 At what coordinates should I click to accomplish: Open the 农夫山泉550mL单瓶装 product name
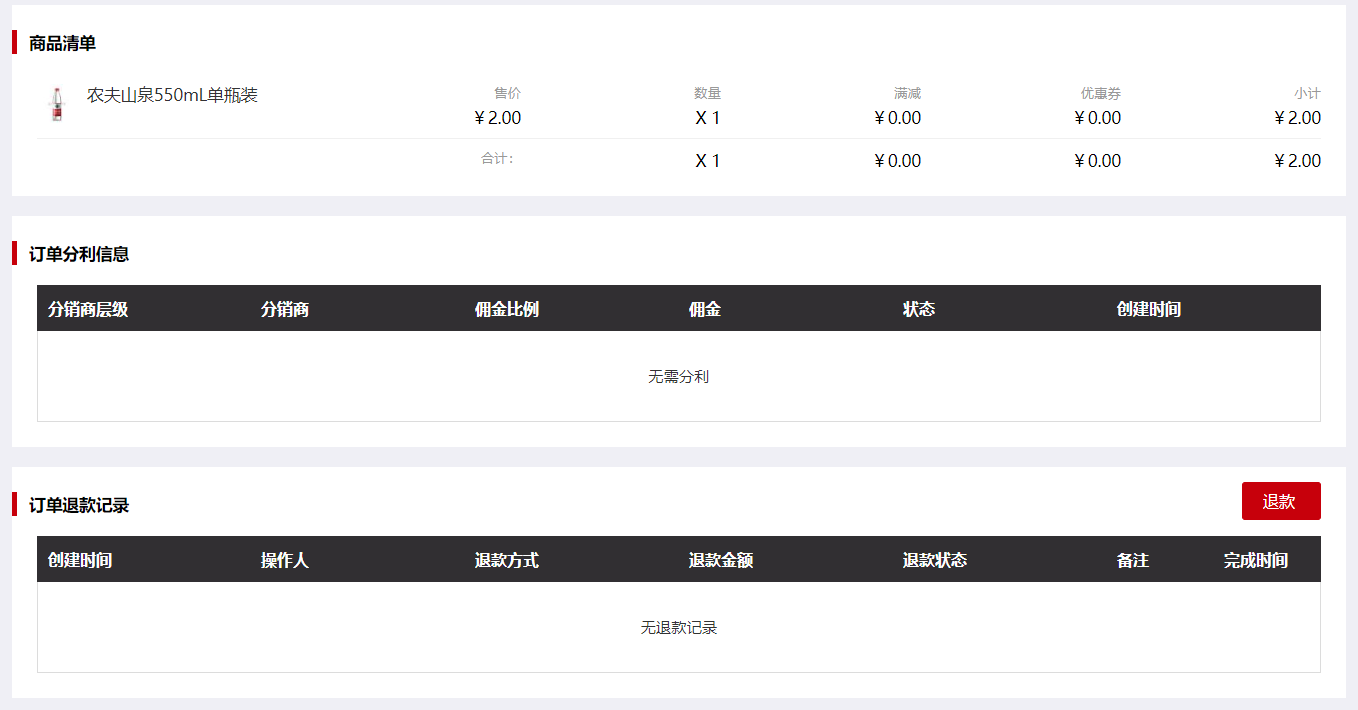tap(172, 95)
